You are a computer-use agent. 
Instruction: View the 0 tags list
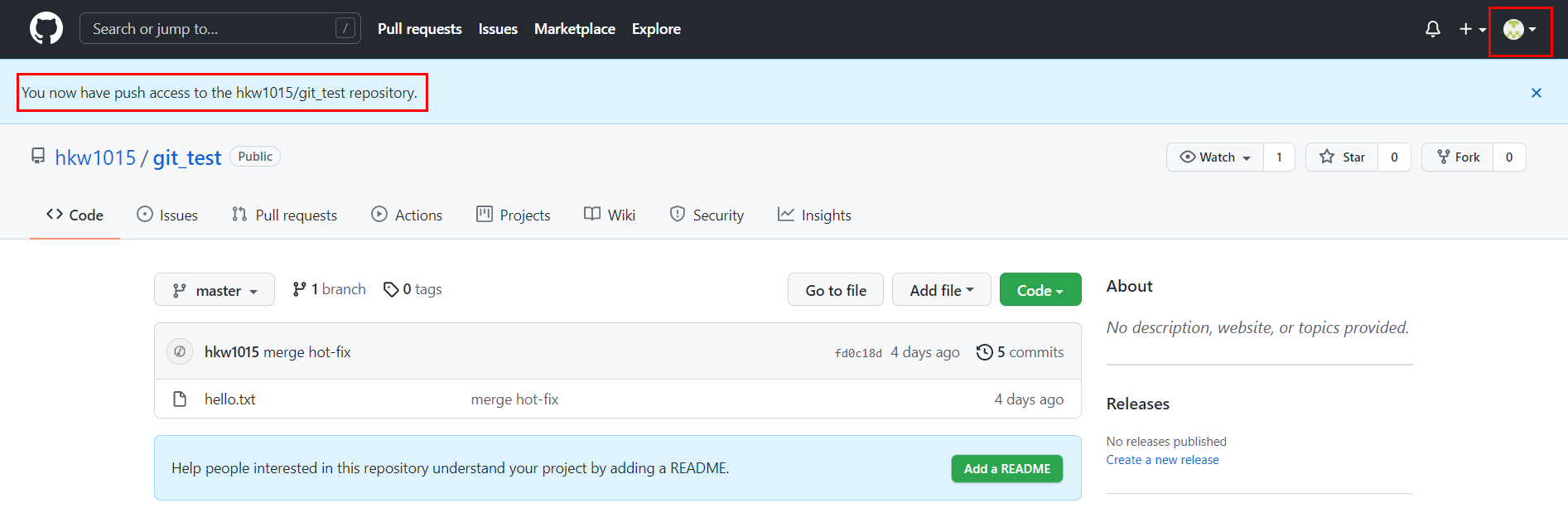click(413, 289)
